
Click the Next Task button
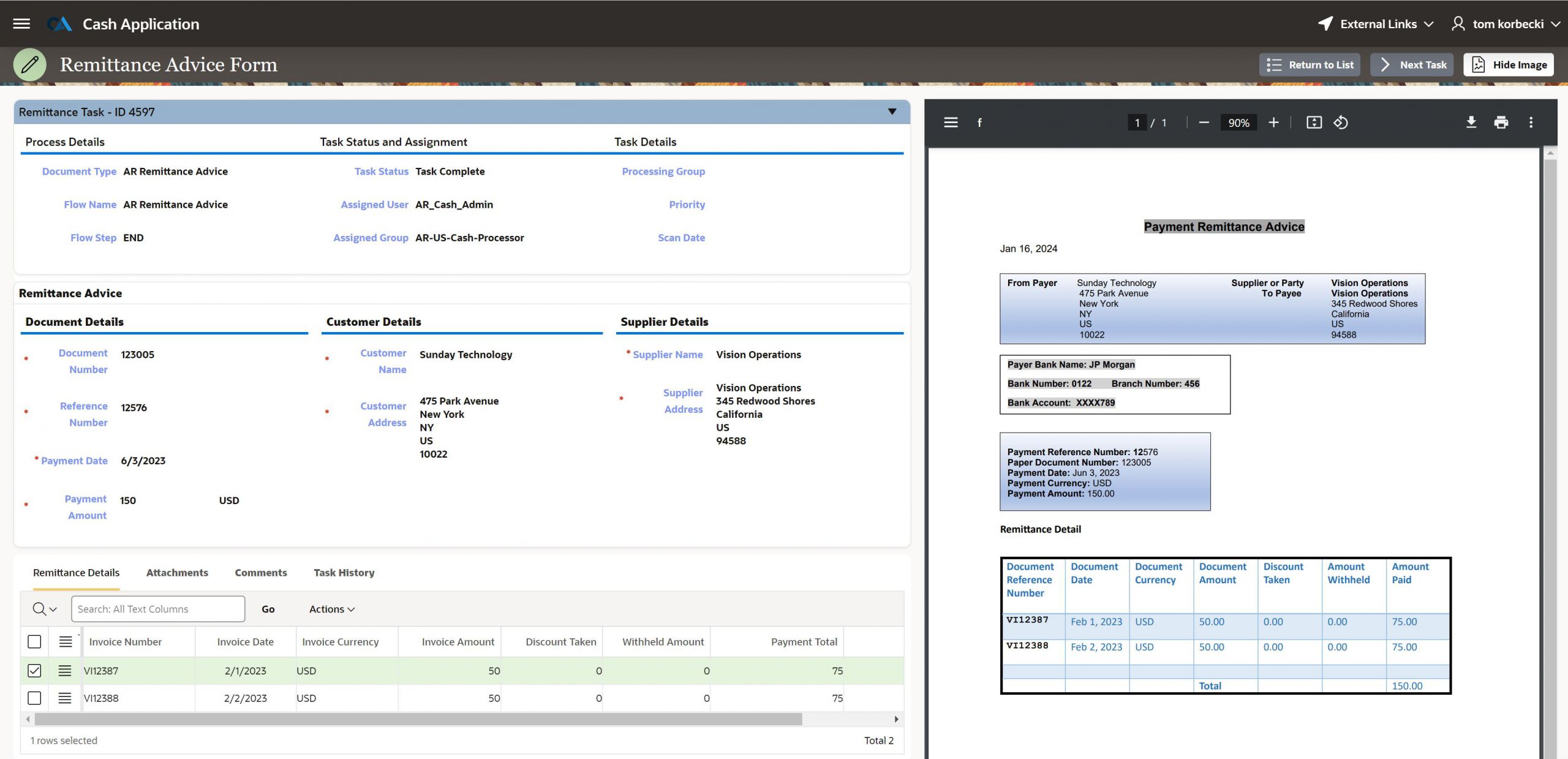[1411, 65]
